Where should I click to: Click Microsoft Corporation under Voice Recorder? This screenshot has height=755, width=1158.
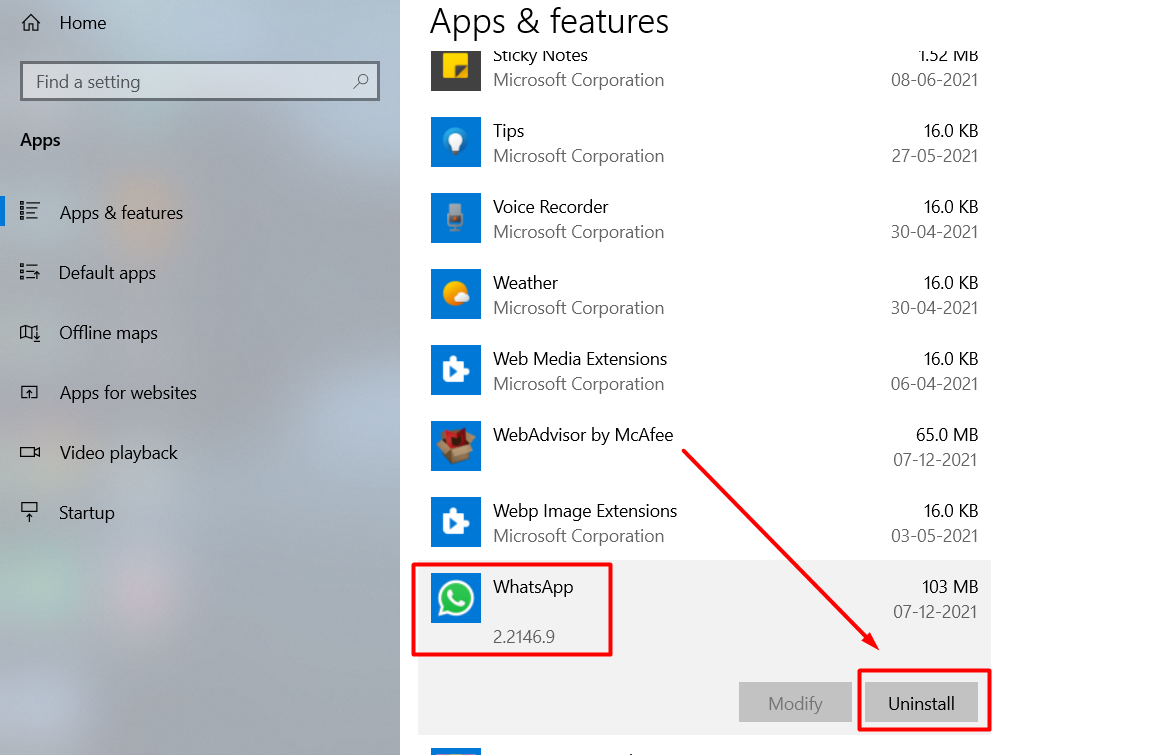click(x=578, y=232)
